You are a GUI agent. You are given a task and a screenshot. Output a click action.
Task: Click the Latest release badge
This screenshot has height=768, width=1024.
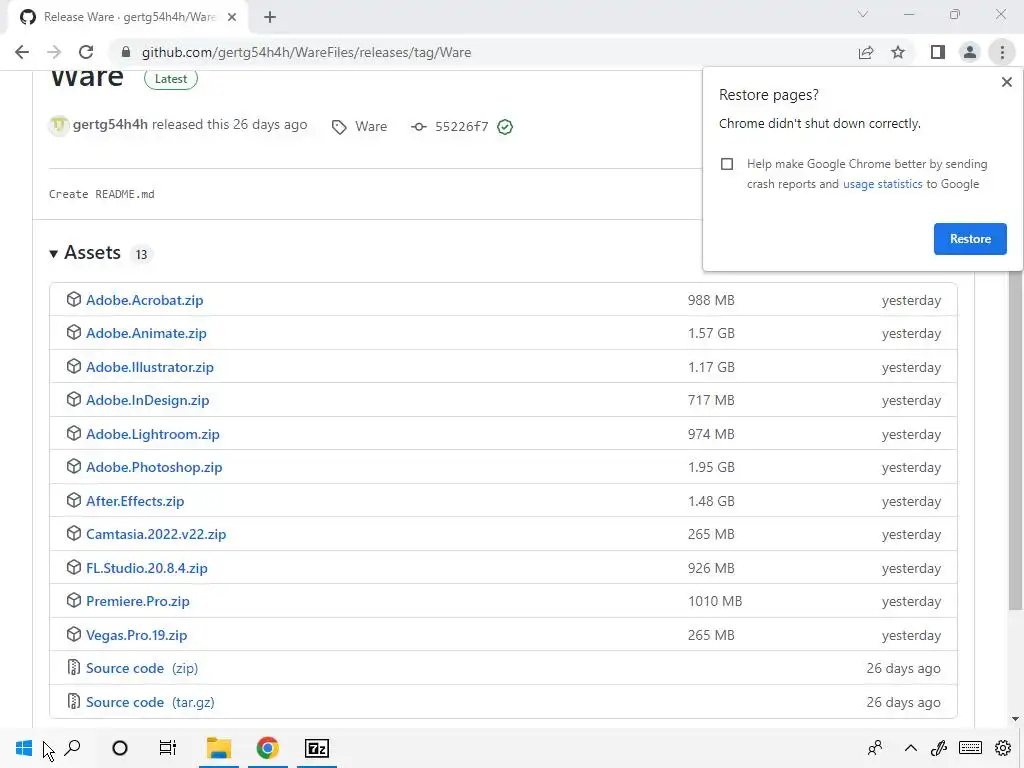click(171, 79)
